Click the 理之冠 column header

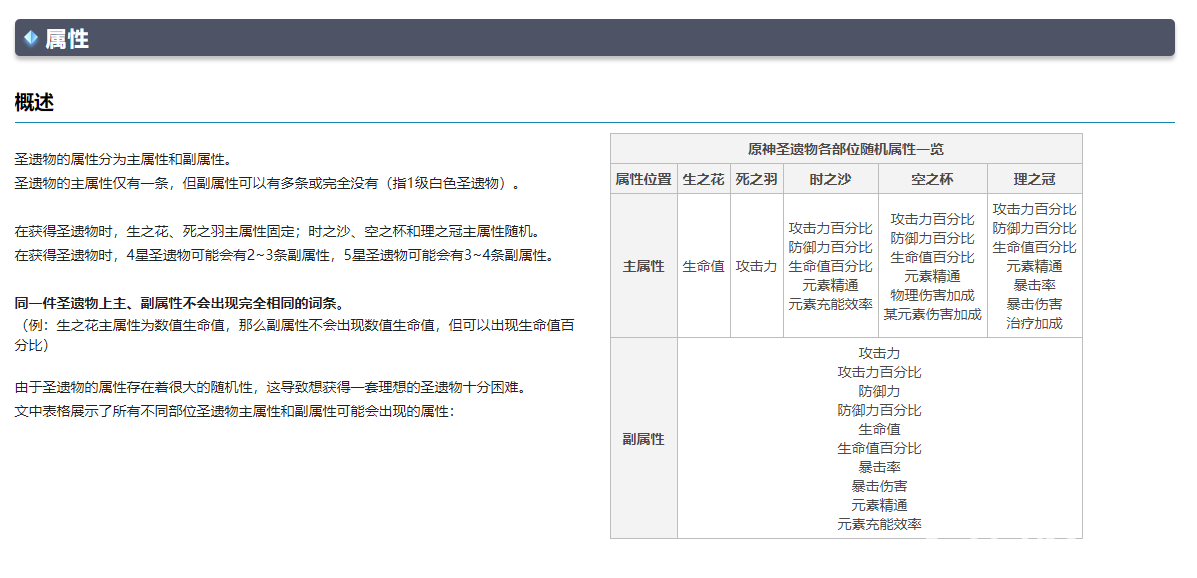1034,179
